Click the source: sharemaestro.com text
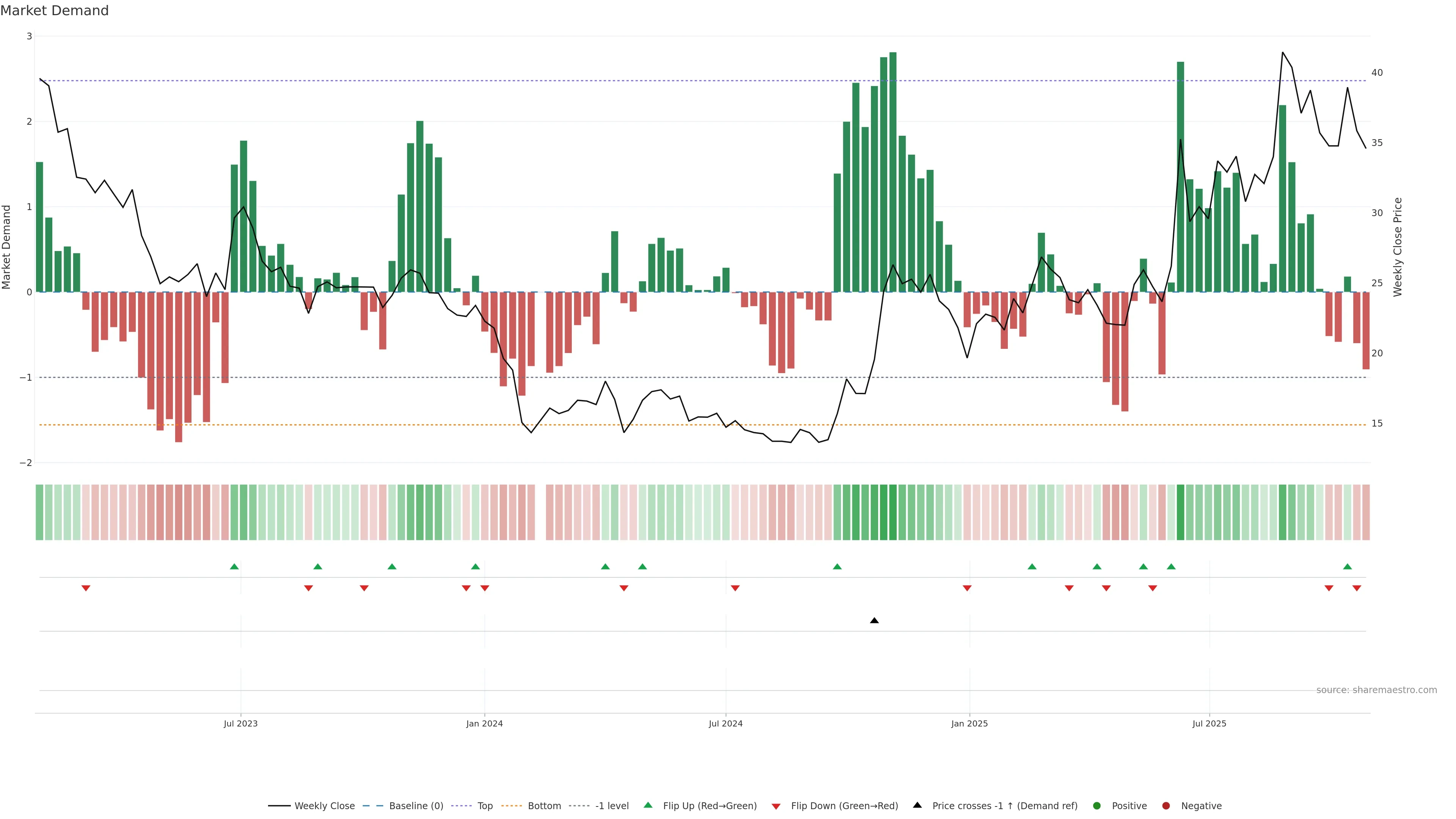 point(1376,690)
